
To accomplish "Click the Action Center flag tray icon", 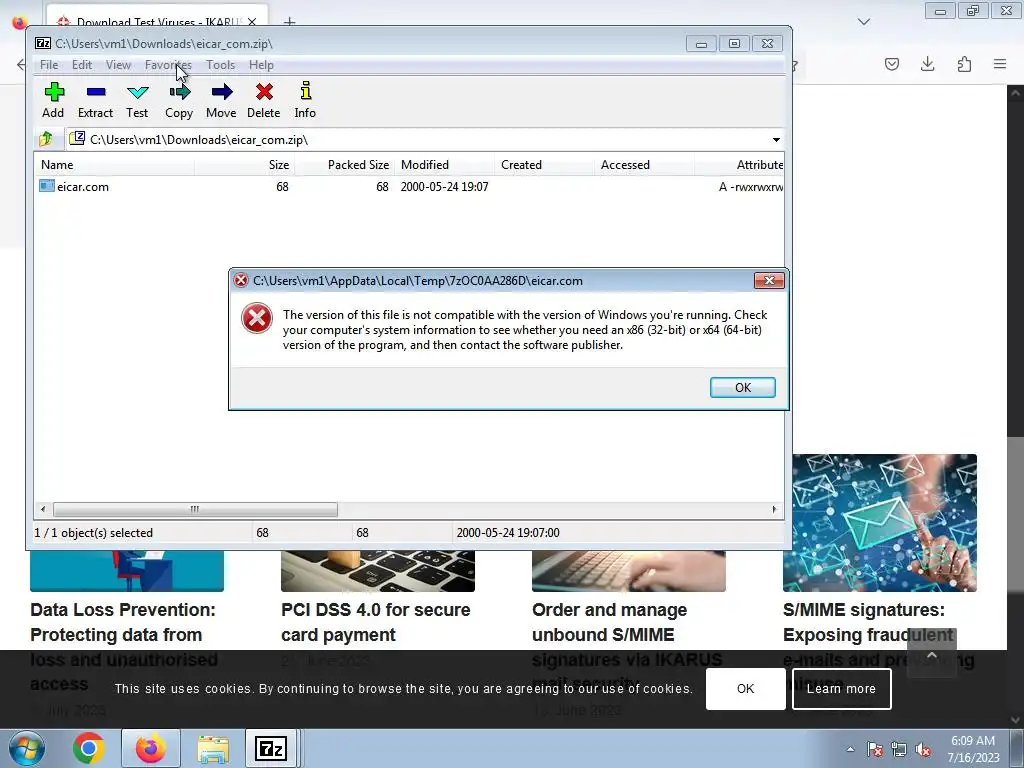I will click(x=874, y=749).
